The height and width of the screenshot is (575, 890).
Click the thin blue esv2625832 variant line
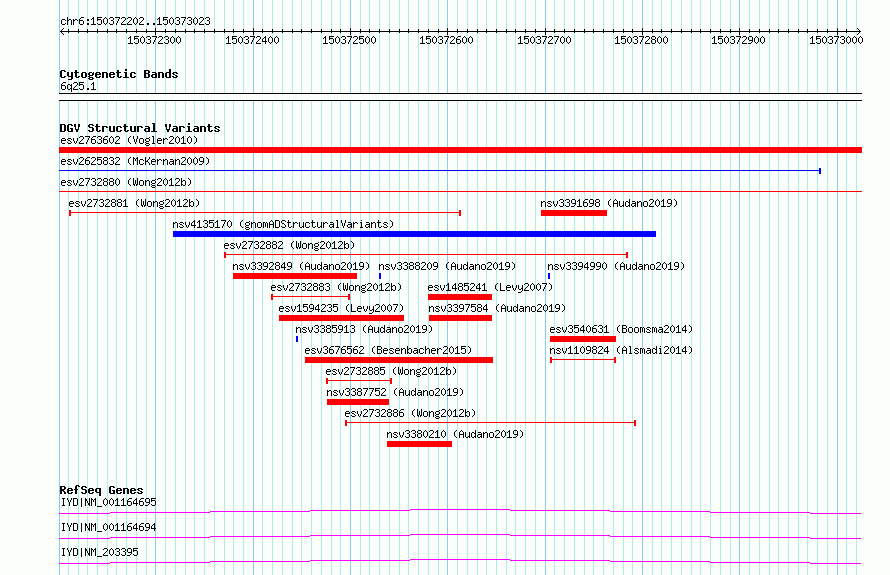(440, 171)
